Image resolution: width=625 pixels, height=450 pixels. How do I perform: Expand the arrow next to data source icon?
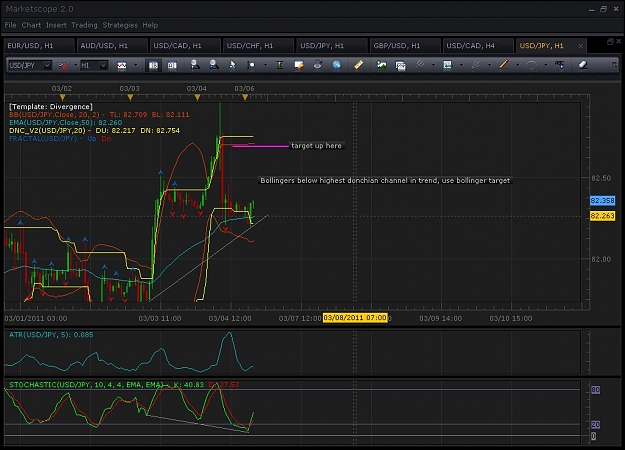coord(75,65)
